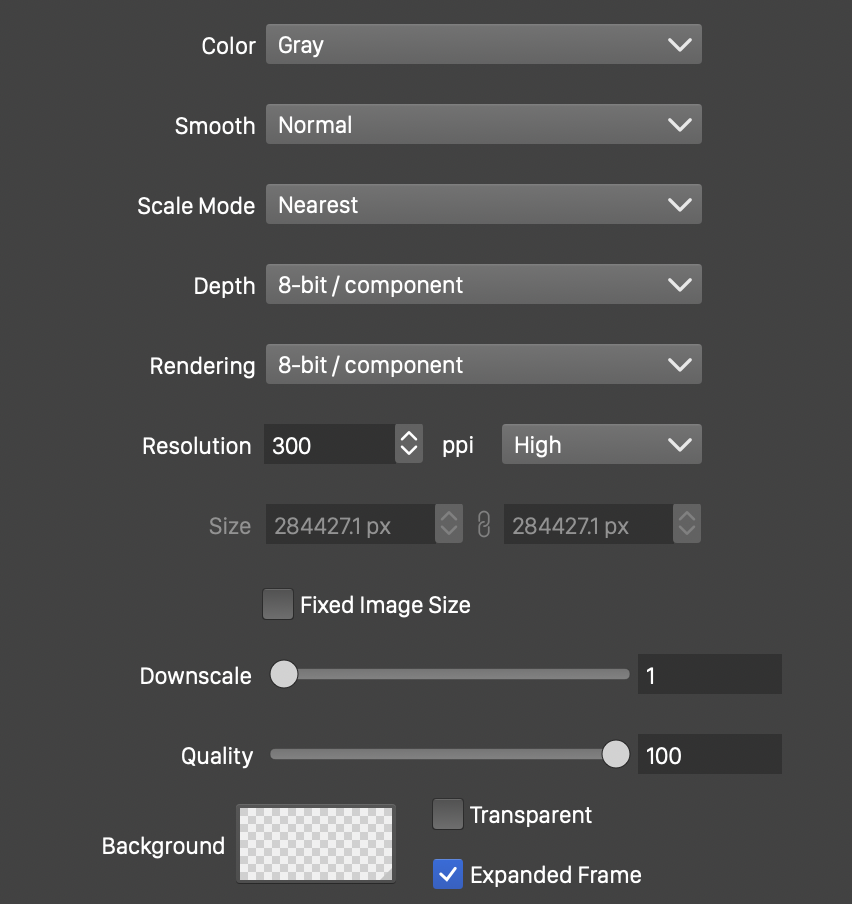
Task: Expand the Smooth dropdown showing Normal
Action: click(x=483, y=125)
